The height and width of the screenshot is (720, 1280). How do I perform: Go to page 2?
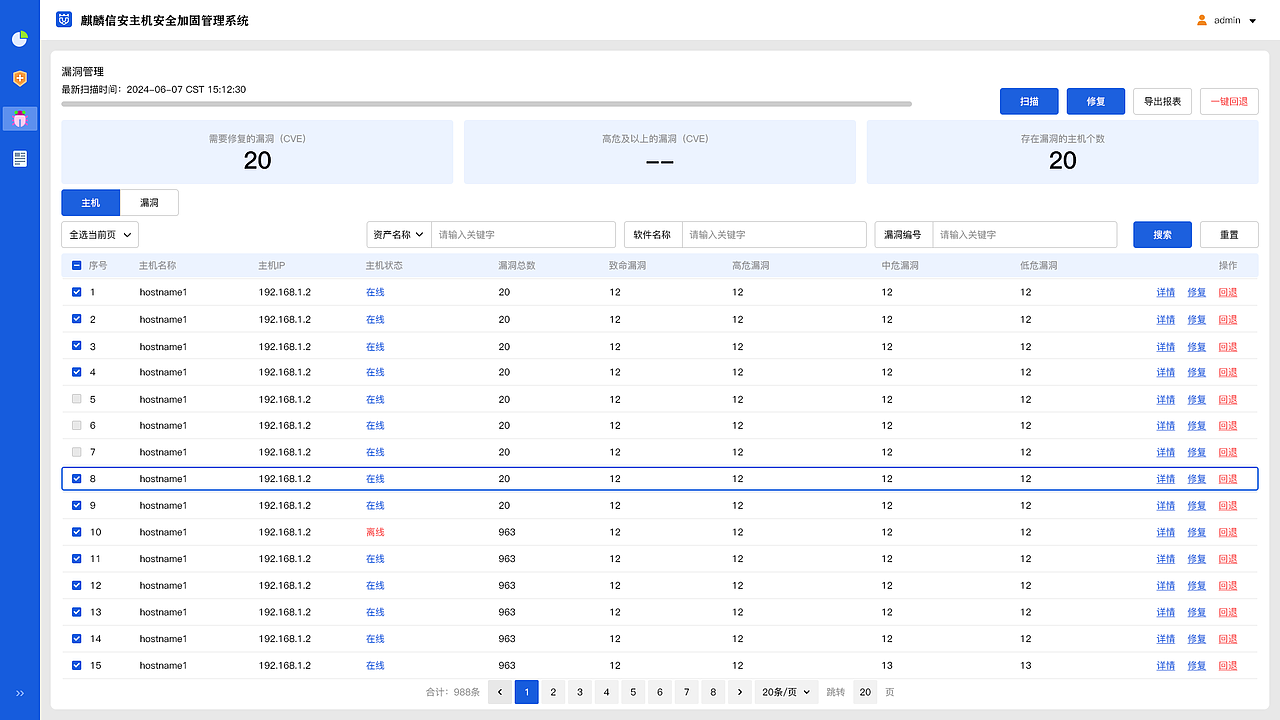pos(553,692)
